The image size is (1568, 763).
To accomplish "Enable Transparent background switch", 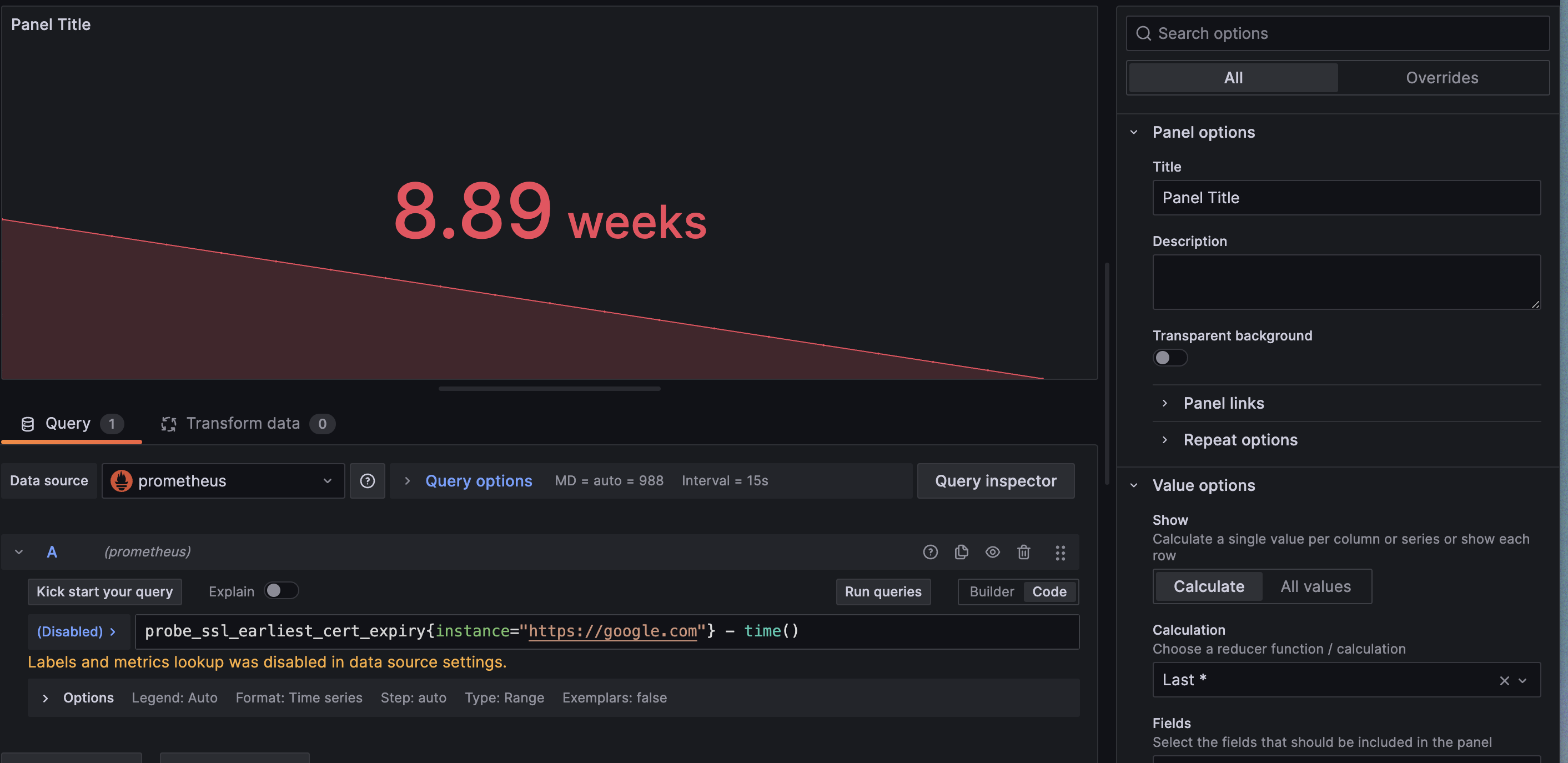I will click(1169, 358).
